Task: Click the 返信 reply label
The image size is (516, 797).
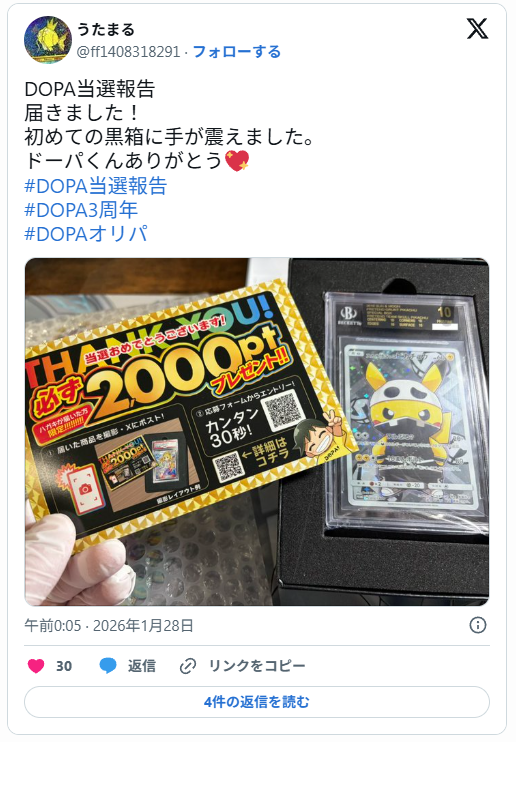Action: click(x=142, y=666)
